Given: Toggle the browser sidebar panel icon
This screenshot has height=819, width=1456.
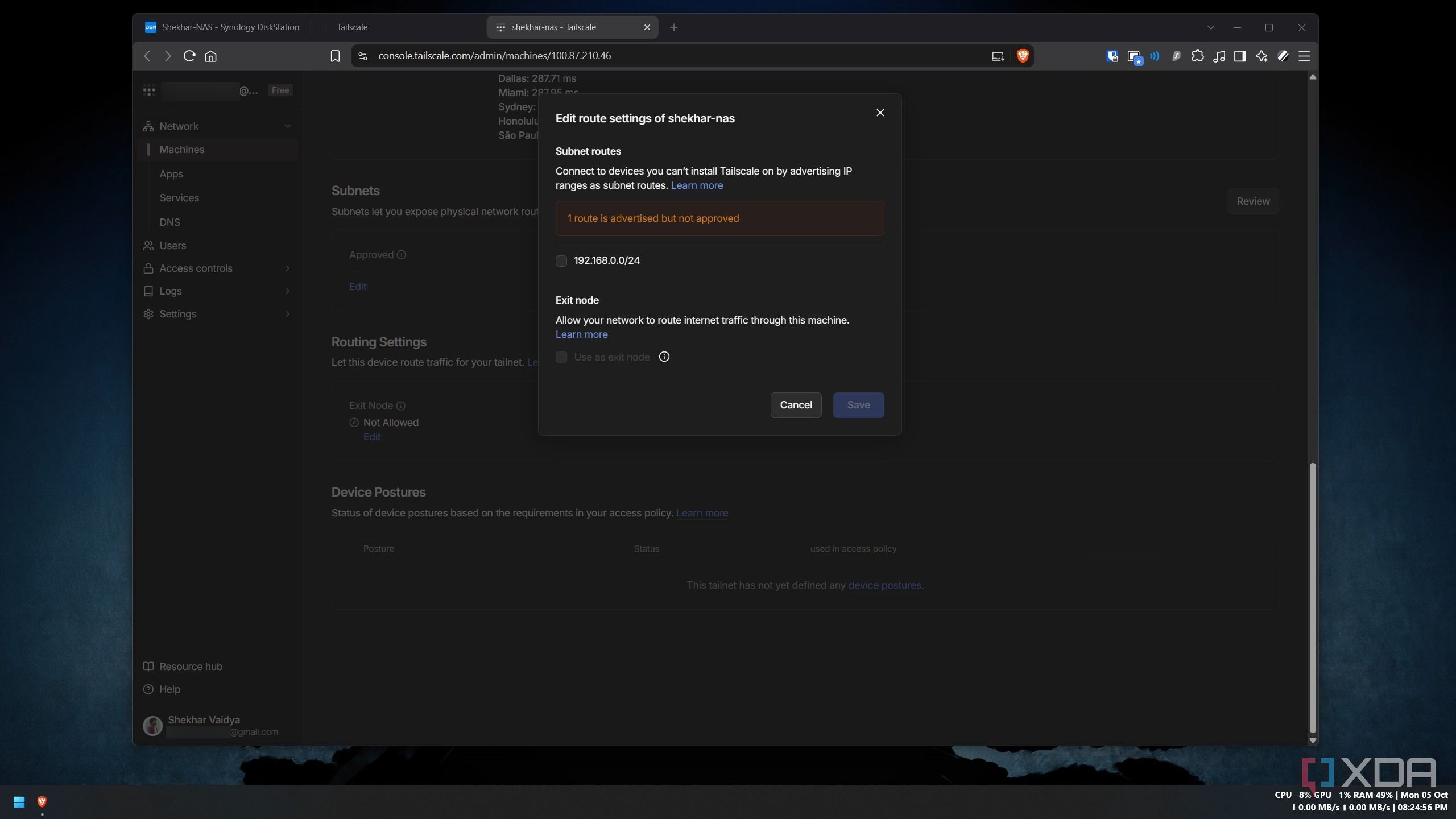Looking at the screenshot, I should (x=1240, y=56).
